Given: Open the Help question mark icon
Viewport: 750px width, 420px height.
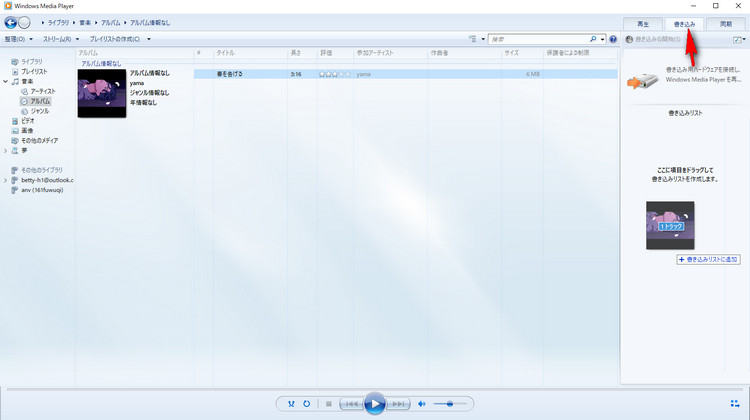Looking at the screenshot, I should pos(613,39).
